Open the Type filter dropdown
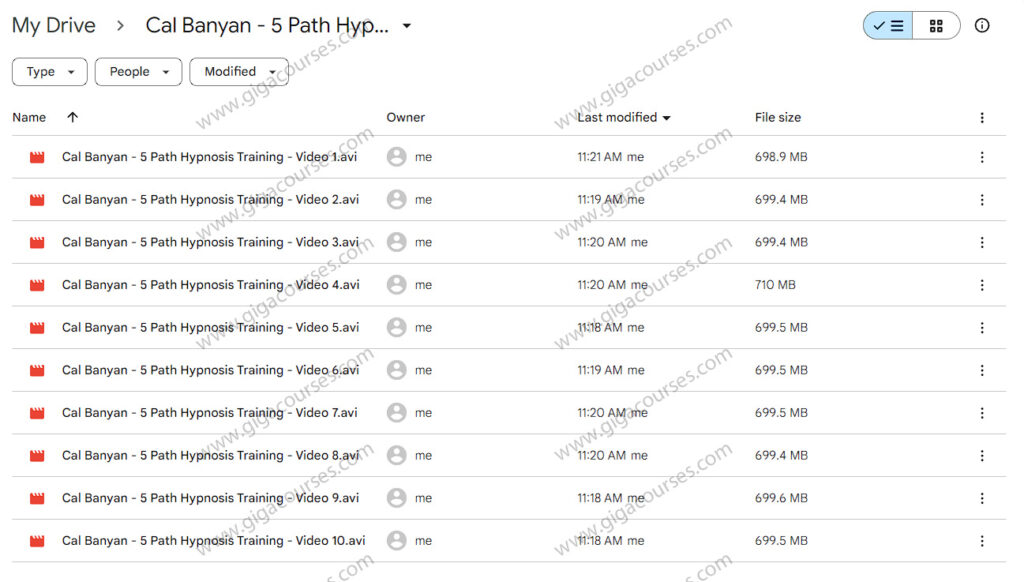 pos(49,71)
